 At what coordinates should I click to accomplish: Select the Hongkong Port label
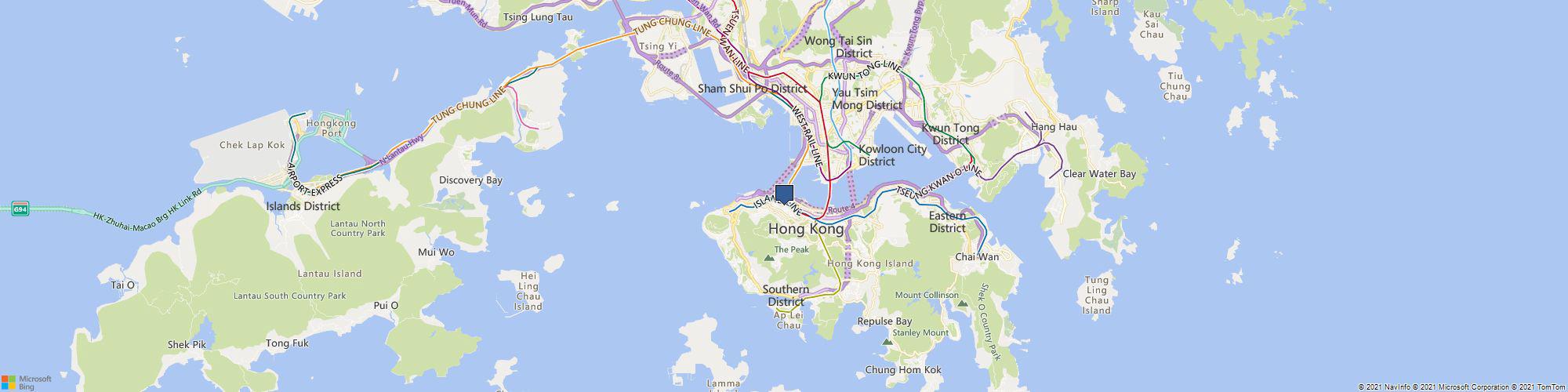[x=332, y=129]
